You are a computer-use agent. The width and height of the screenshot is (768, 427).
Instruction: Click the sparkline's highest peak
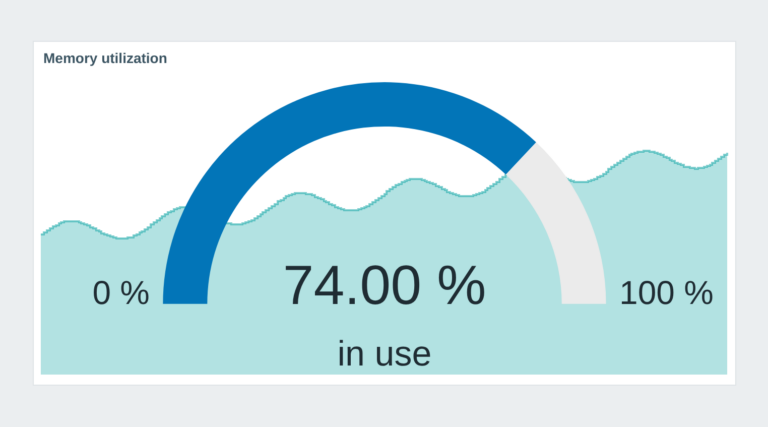pos(647,151)
